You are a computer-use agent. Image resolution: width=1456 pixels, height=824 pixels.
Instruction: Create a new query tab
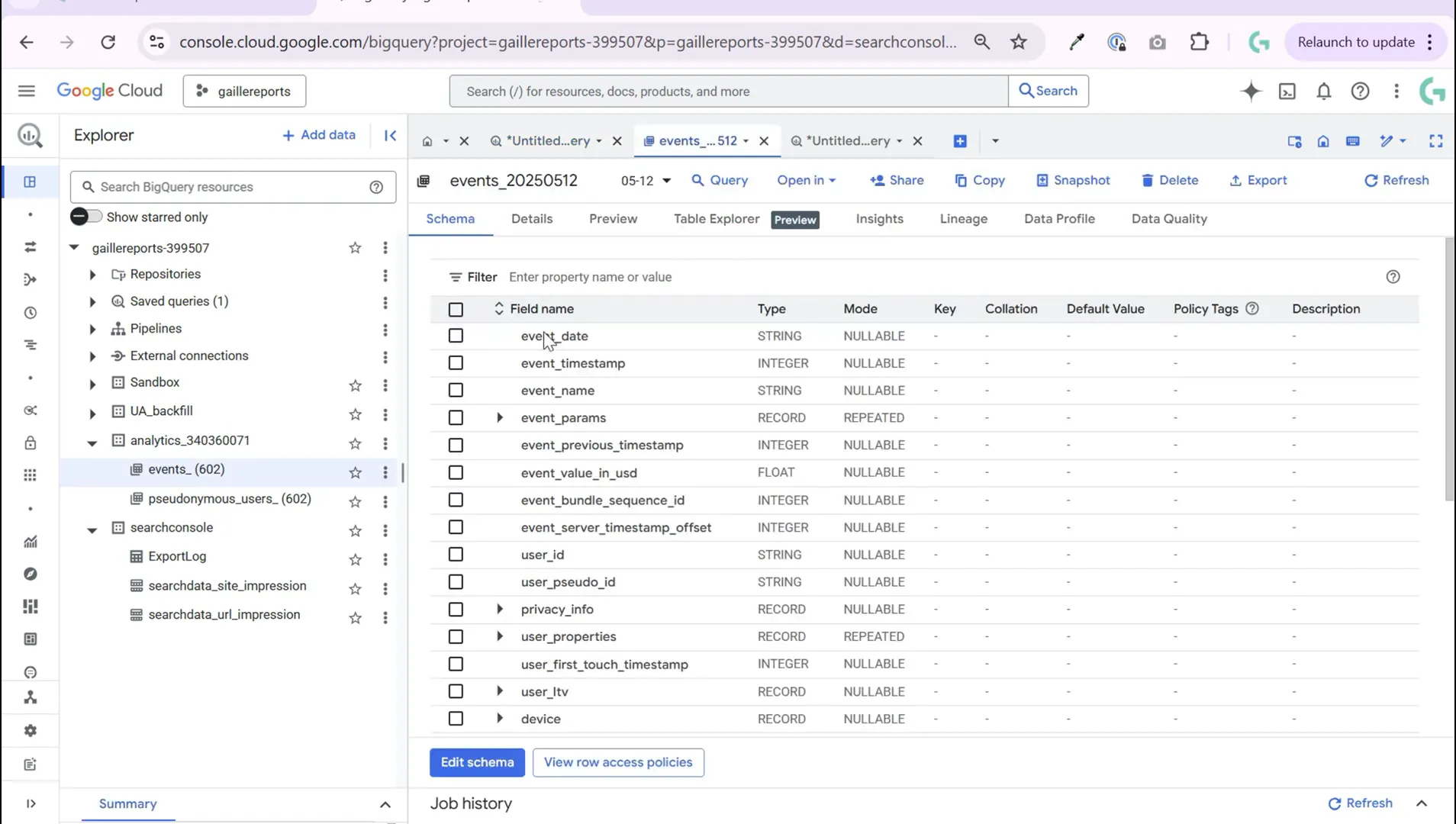[960, 141]
